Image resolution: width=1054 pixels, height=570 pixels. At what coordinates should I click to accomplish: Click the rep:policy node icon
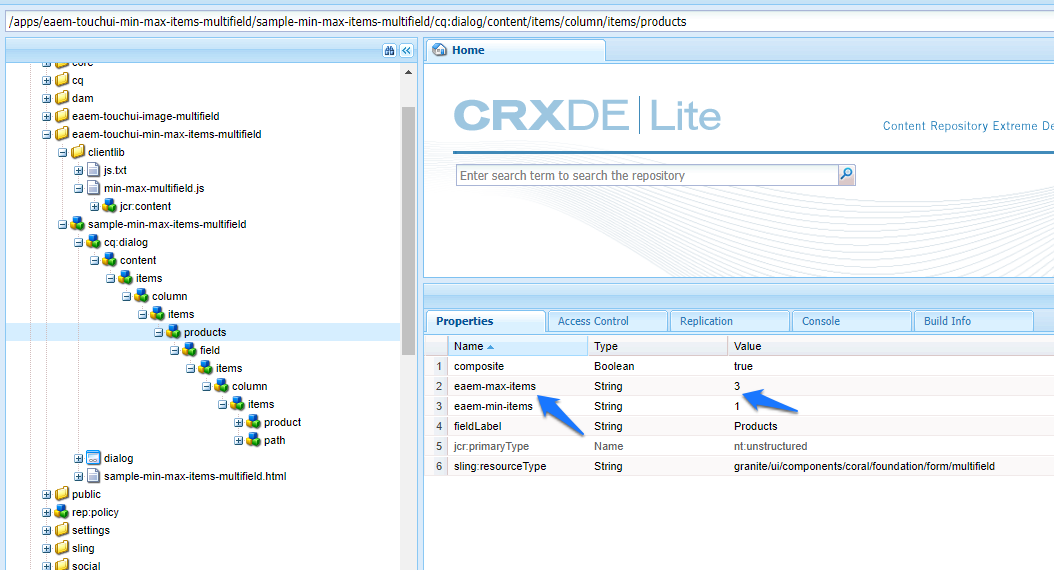coord(63,512)
